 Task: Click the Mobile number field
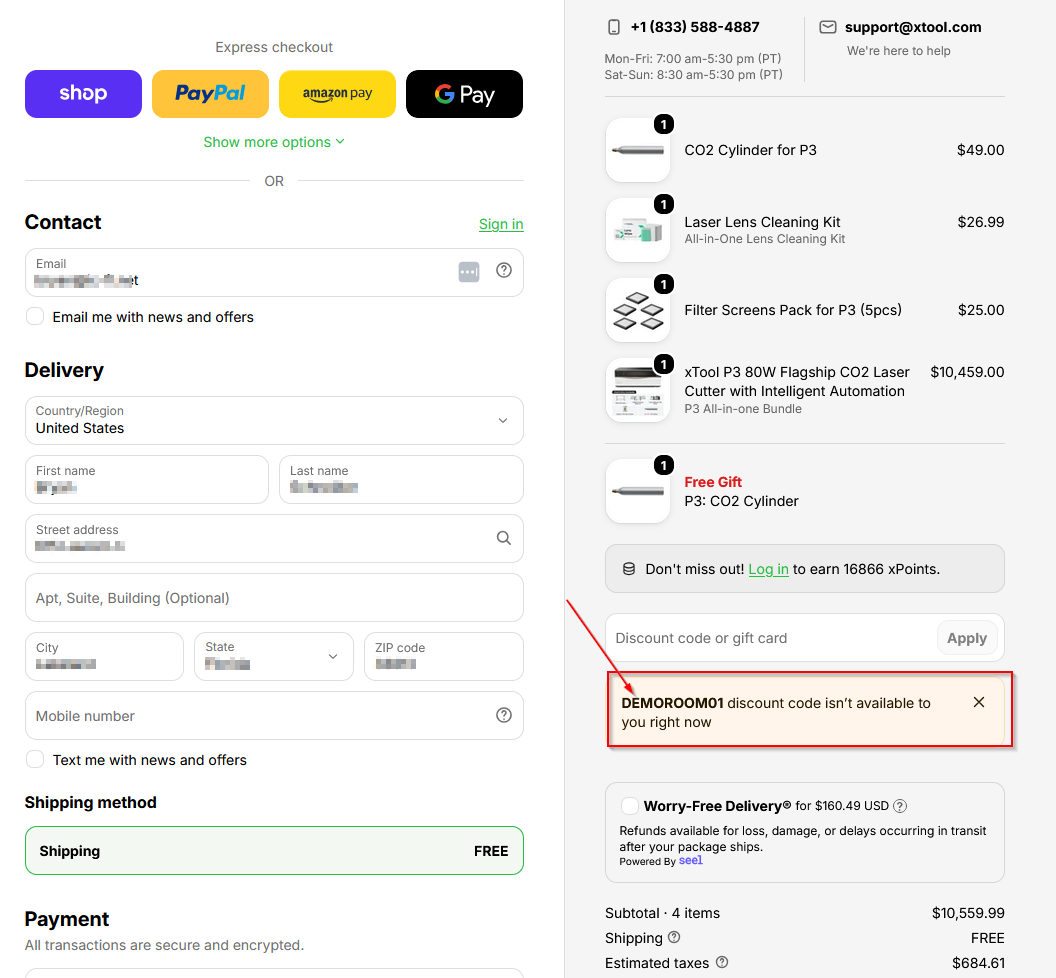(x=274, y=715)
